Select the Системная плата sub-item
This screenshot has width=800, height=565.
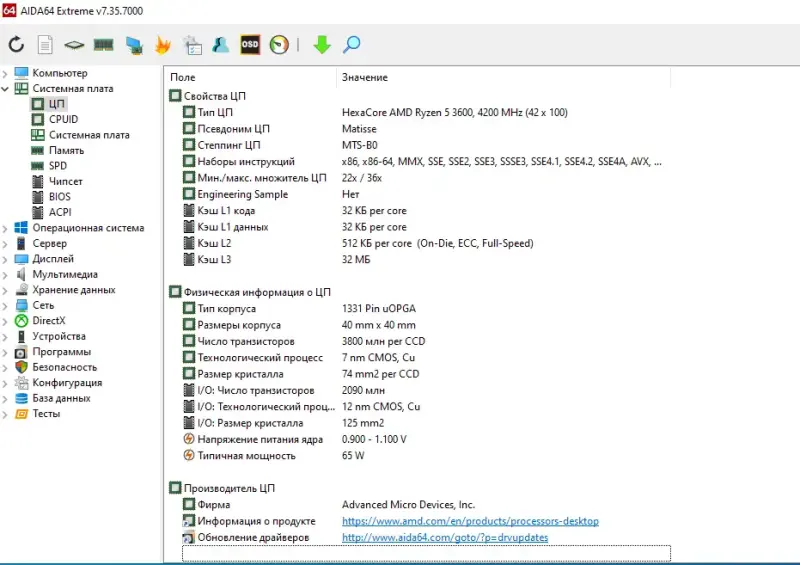pyautogui.click(x=89, y=135)
